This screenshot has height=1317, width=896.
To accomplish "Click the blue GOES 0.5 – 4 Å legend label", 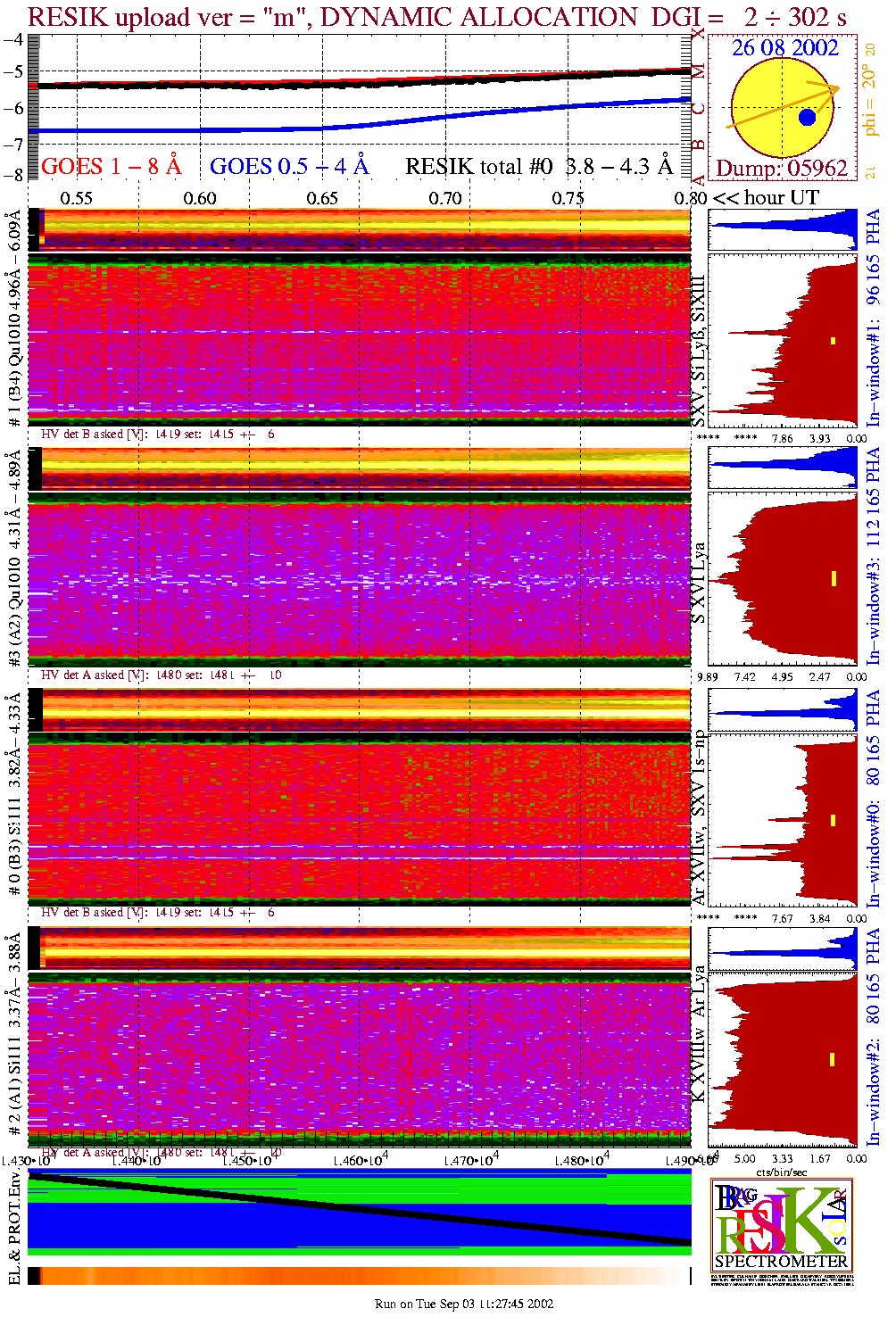I will coord(289,166).
